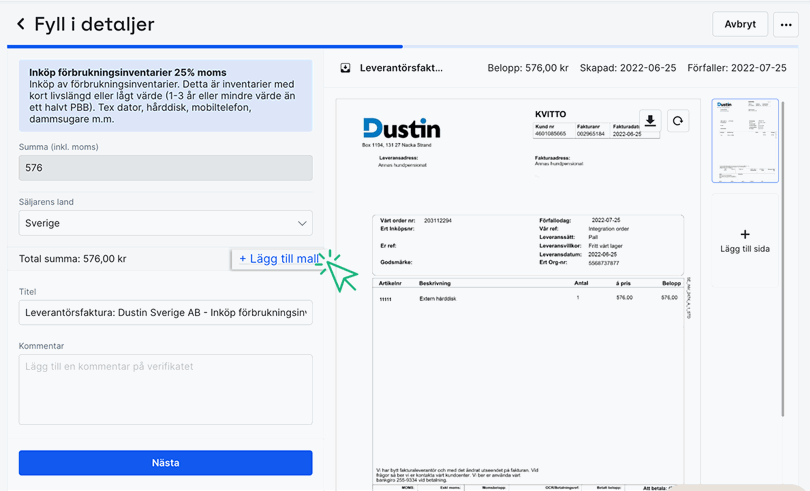
Task: Click the Extern hårddisk line in invoice
Action: [438, 298]
